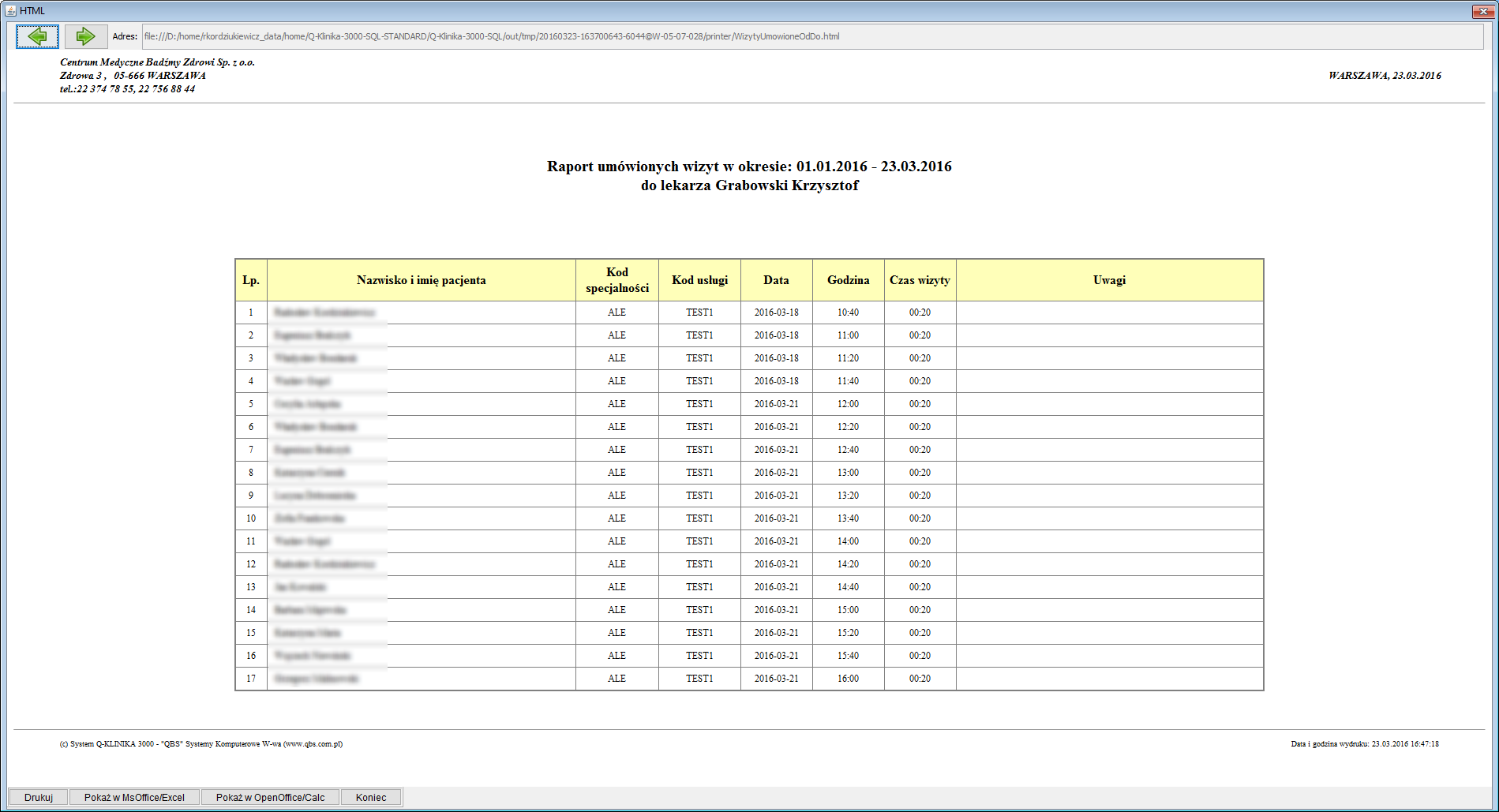
Task: Select the 13:00 time cell
Action: click(849, 473)
